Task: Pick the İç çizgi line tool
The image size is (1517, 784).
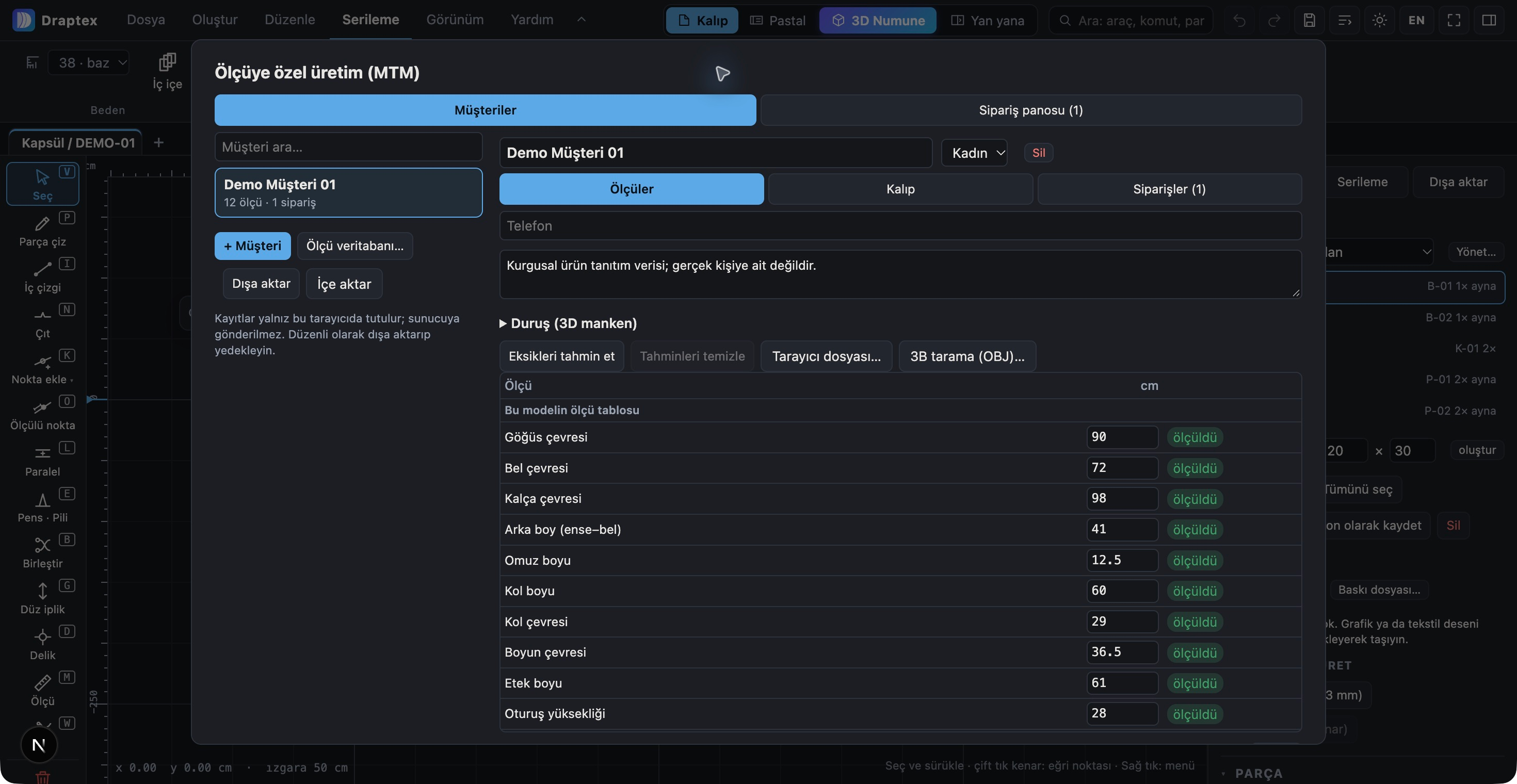Action: 42,276
